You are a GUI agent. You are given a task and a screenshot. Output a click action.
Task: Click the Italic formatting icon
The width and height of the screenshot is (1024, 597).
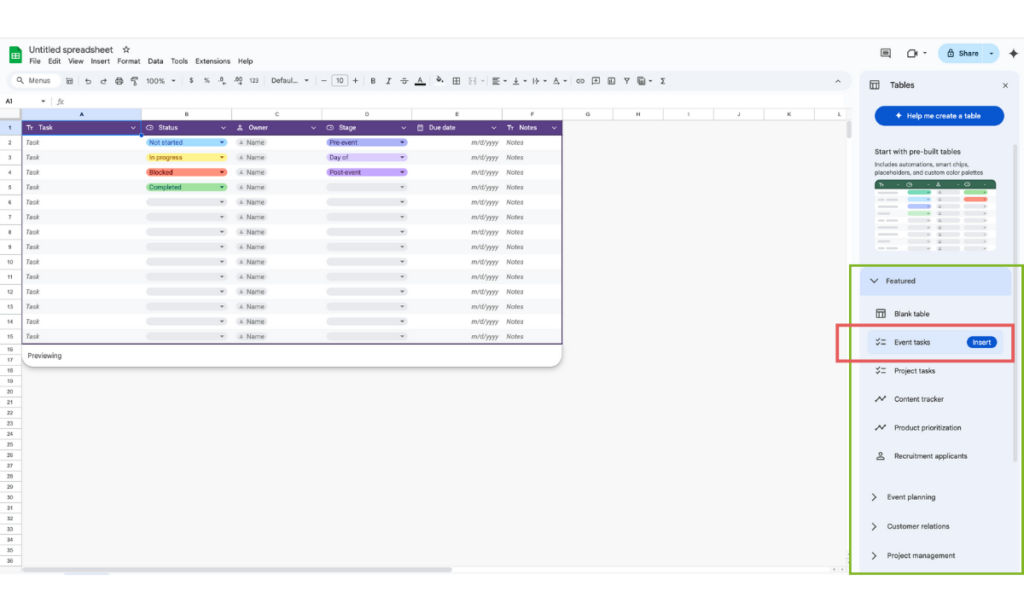[x=388, y=80]
